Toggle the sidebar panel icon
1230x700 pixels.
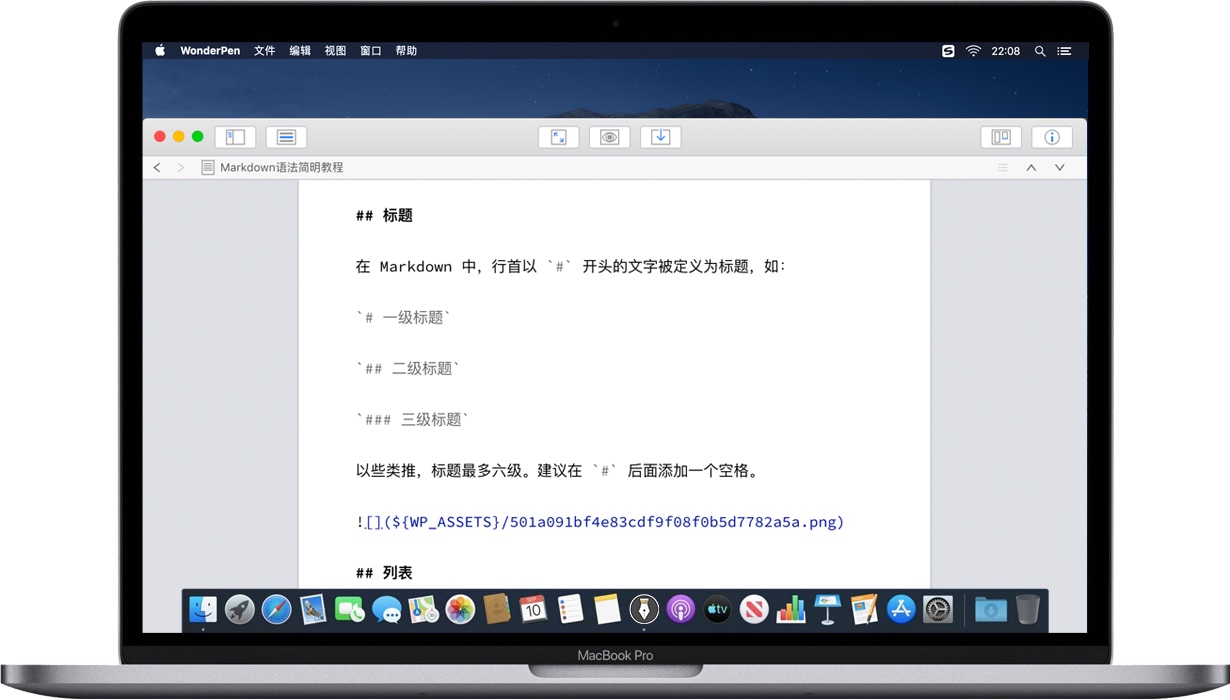pos(235,136)
